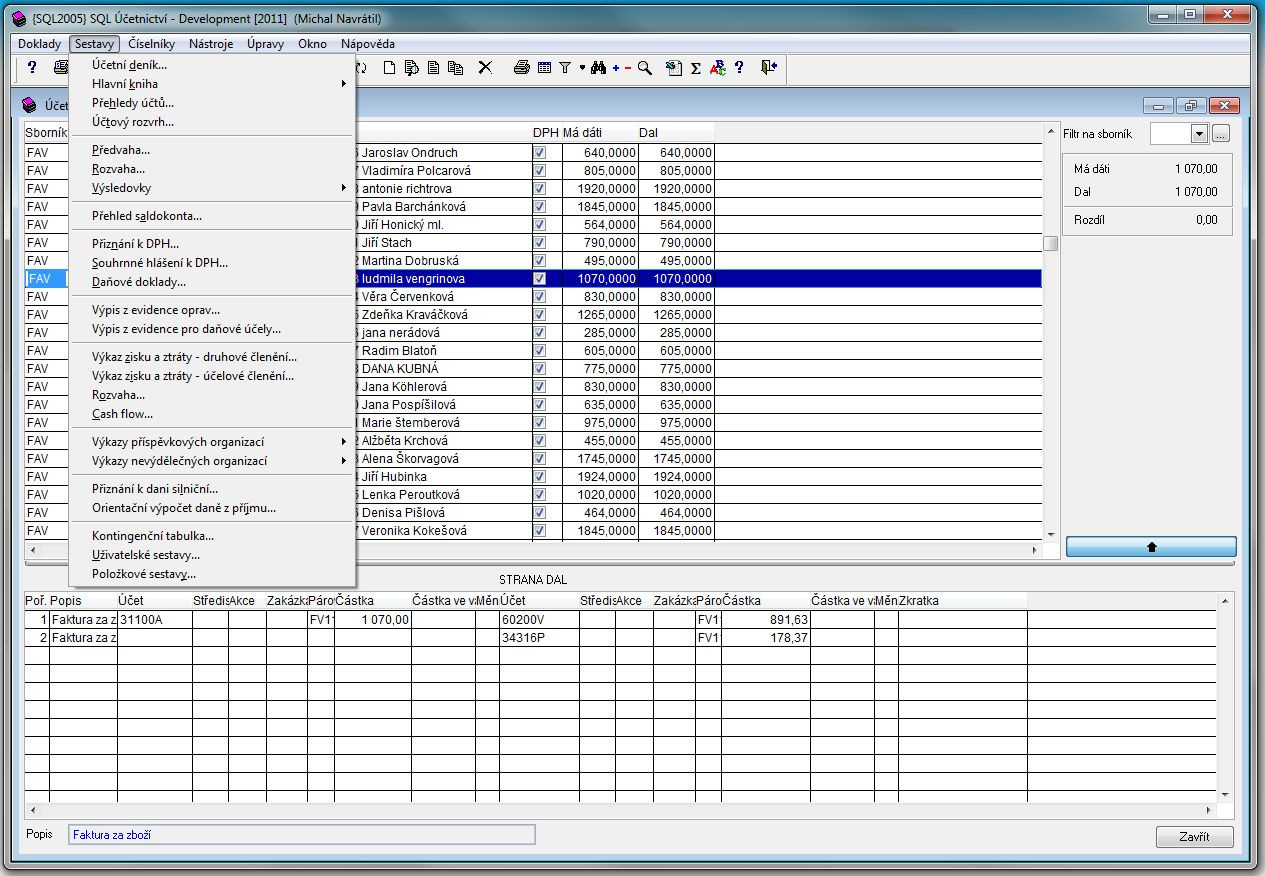Viewport: 1265px width, 876px height.
Task: Apply the funnel filter icon
Action: point(565,68)
